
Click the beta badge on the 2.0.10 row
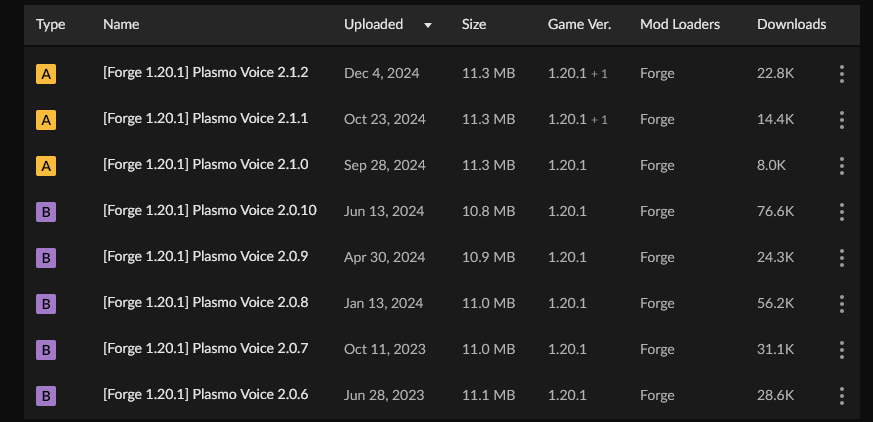(x=46, y=212)
